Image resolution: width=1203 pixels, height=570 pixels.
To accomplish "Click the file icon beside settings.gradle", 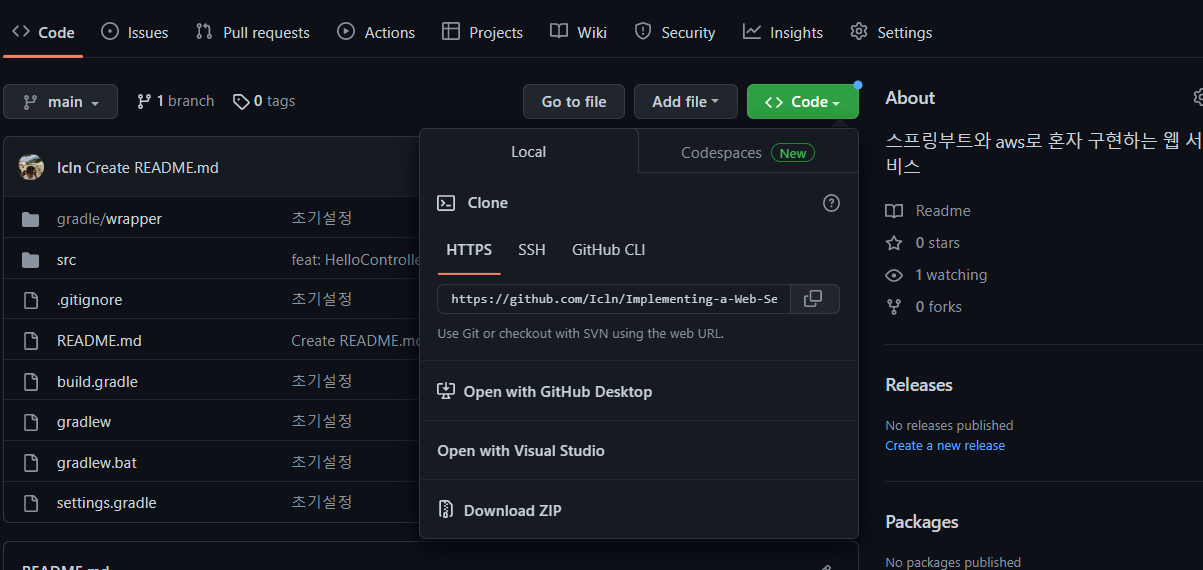I will pos(31,503).
